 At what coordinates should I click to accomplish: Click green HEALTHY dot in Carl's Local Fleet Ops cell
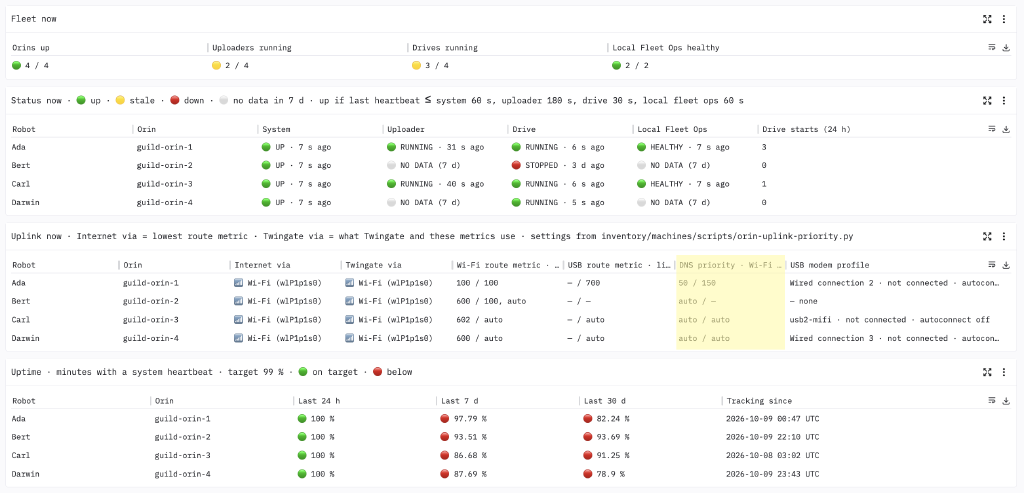[x=641, y=184]
